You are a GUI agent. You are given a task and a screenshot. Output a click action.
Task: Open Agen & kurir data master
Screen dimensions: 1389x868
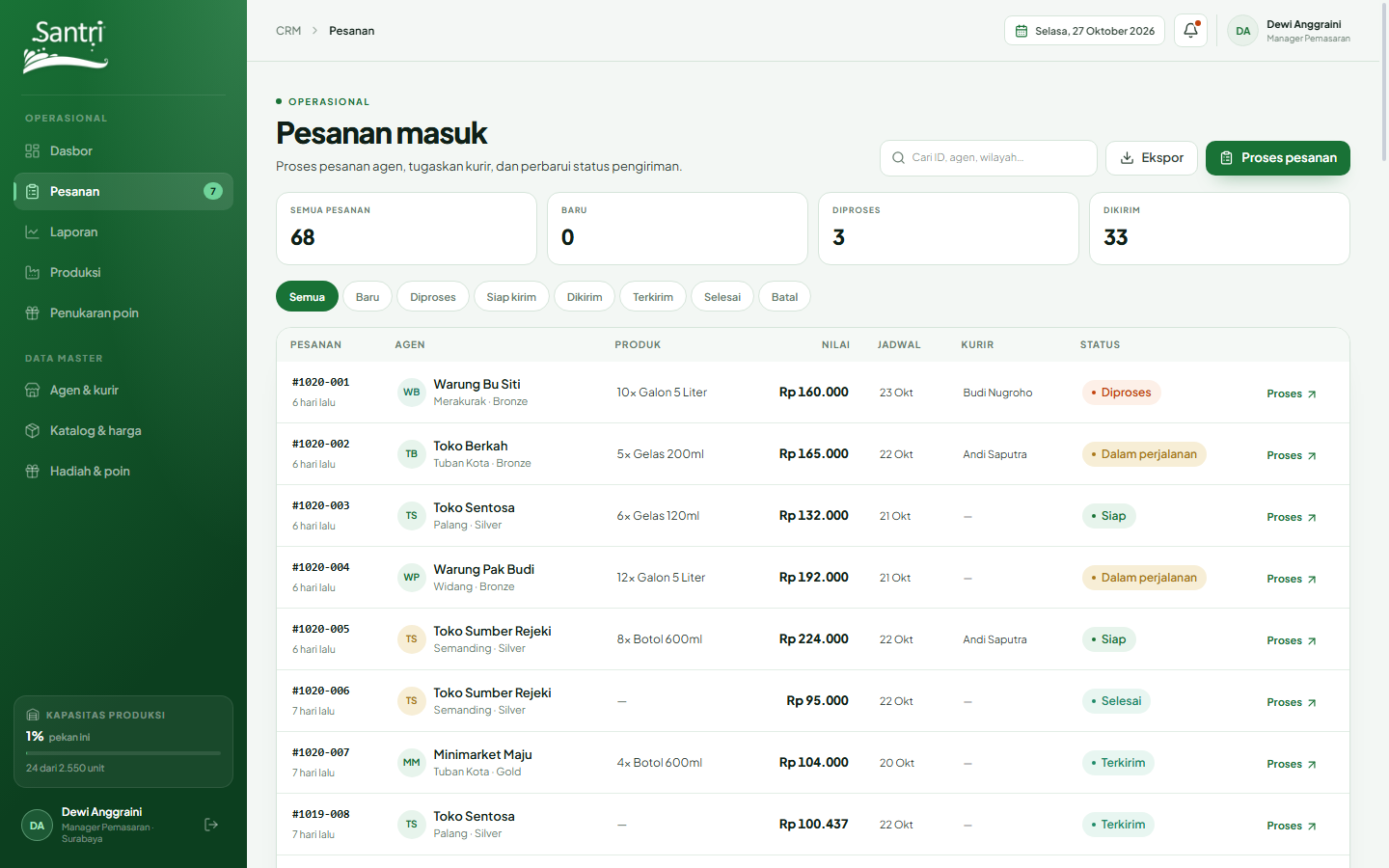pyautogui.click(x=123, y=391)
